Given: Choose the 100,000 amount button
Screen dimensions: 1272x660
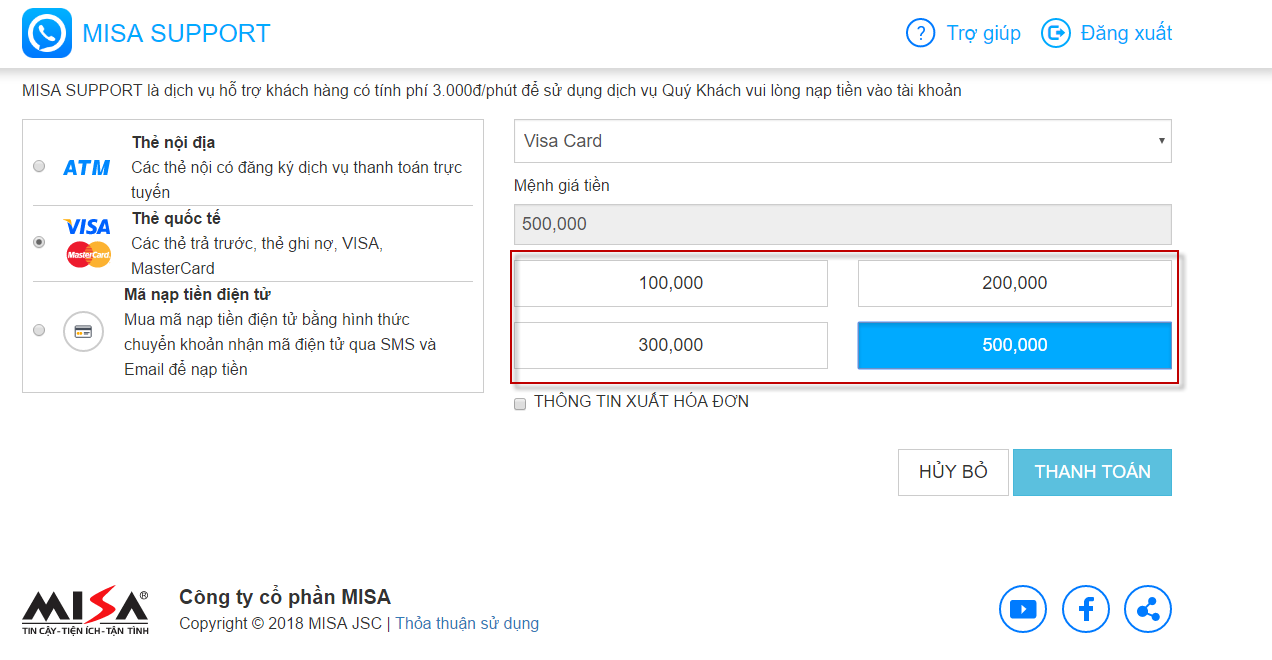Looking at the screenshot, I should (671, 284).
